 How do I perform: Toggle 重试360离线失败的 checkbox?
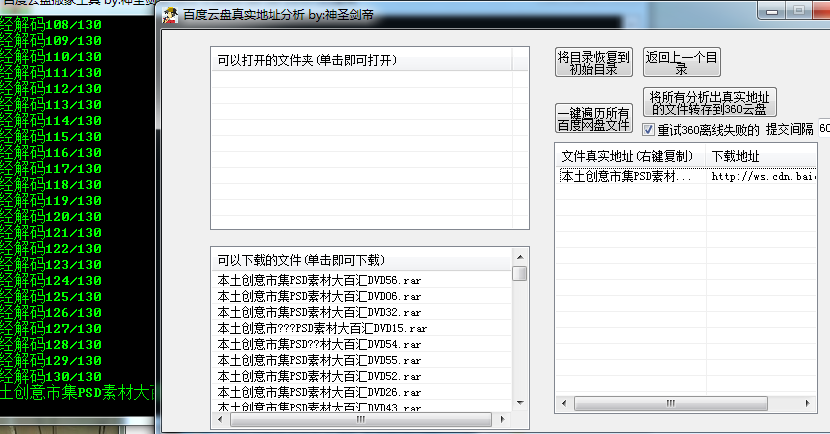tap(648, 130)
